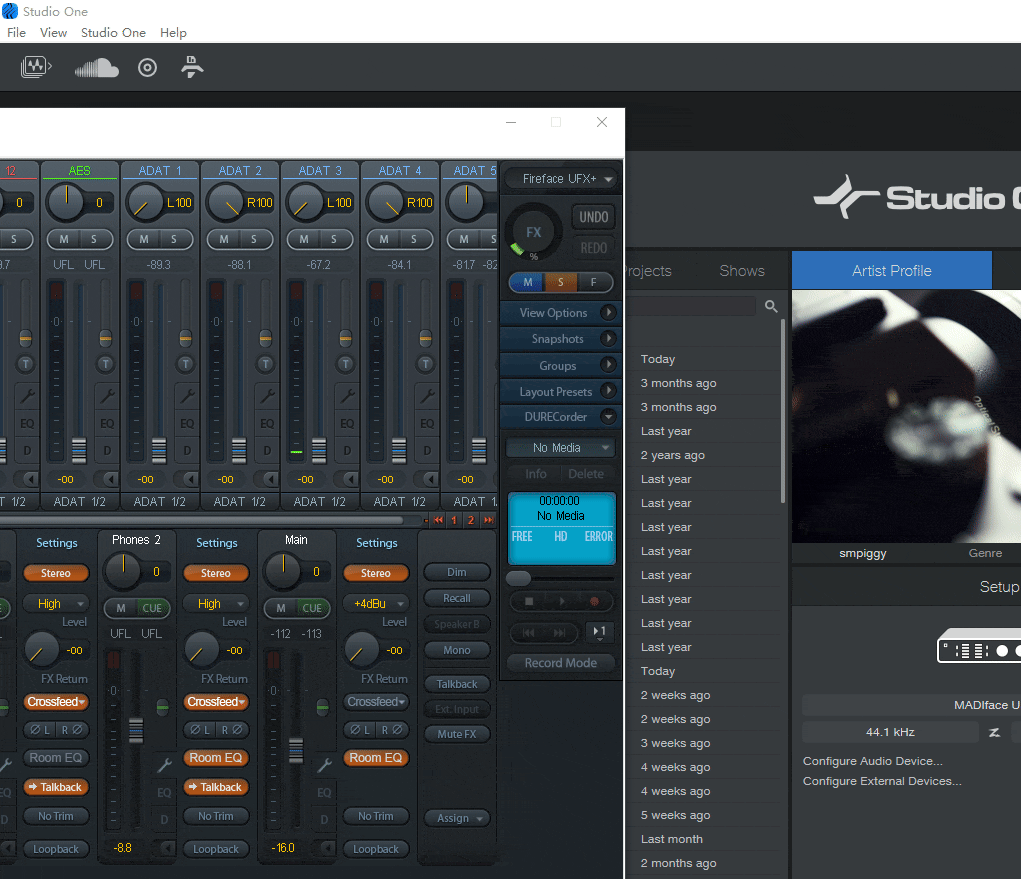This screenshot has width=1021, height=879.
Task: Enable CUE on Phones 2 output
Action: 152,608
